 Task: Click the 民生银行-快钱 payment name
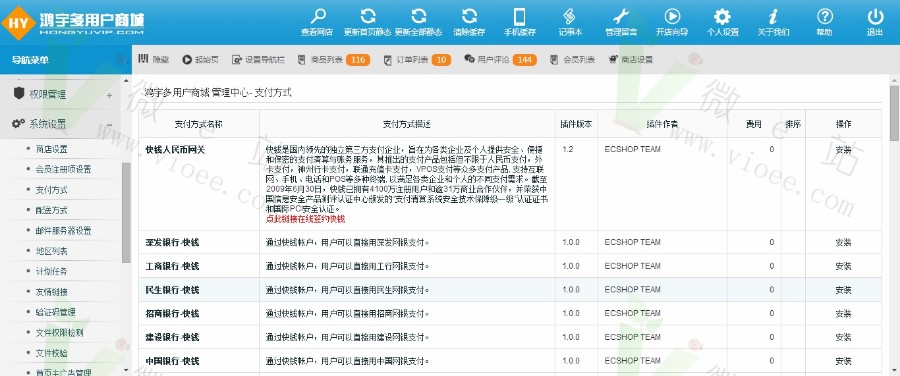(x=172, y=290)
